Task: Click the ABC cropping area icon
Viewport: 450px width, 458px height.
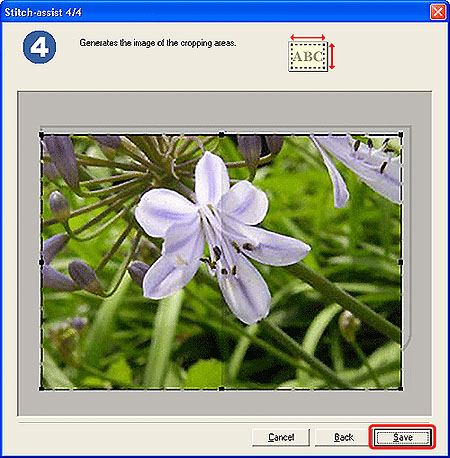Action: (308, 56)
